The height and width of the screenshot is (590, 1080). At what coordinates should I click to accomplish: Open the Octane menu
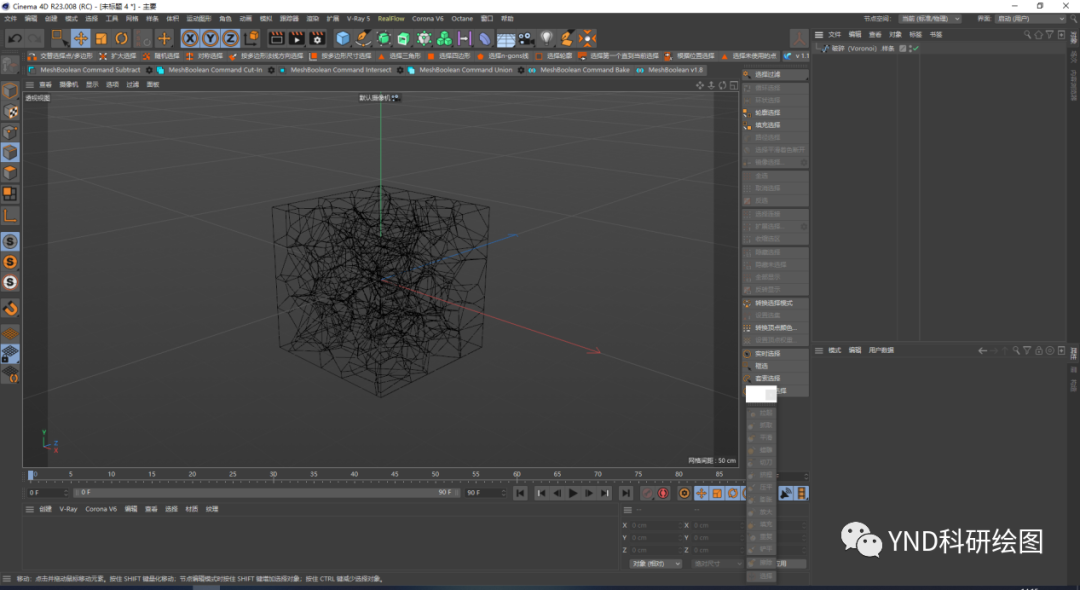pyautogui.click(x=461, y=19)
